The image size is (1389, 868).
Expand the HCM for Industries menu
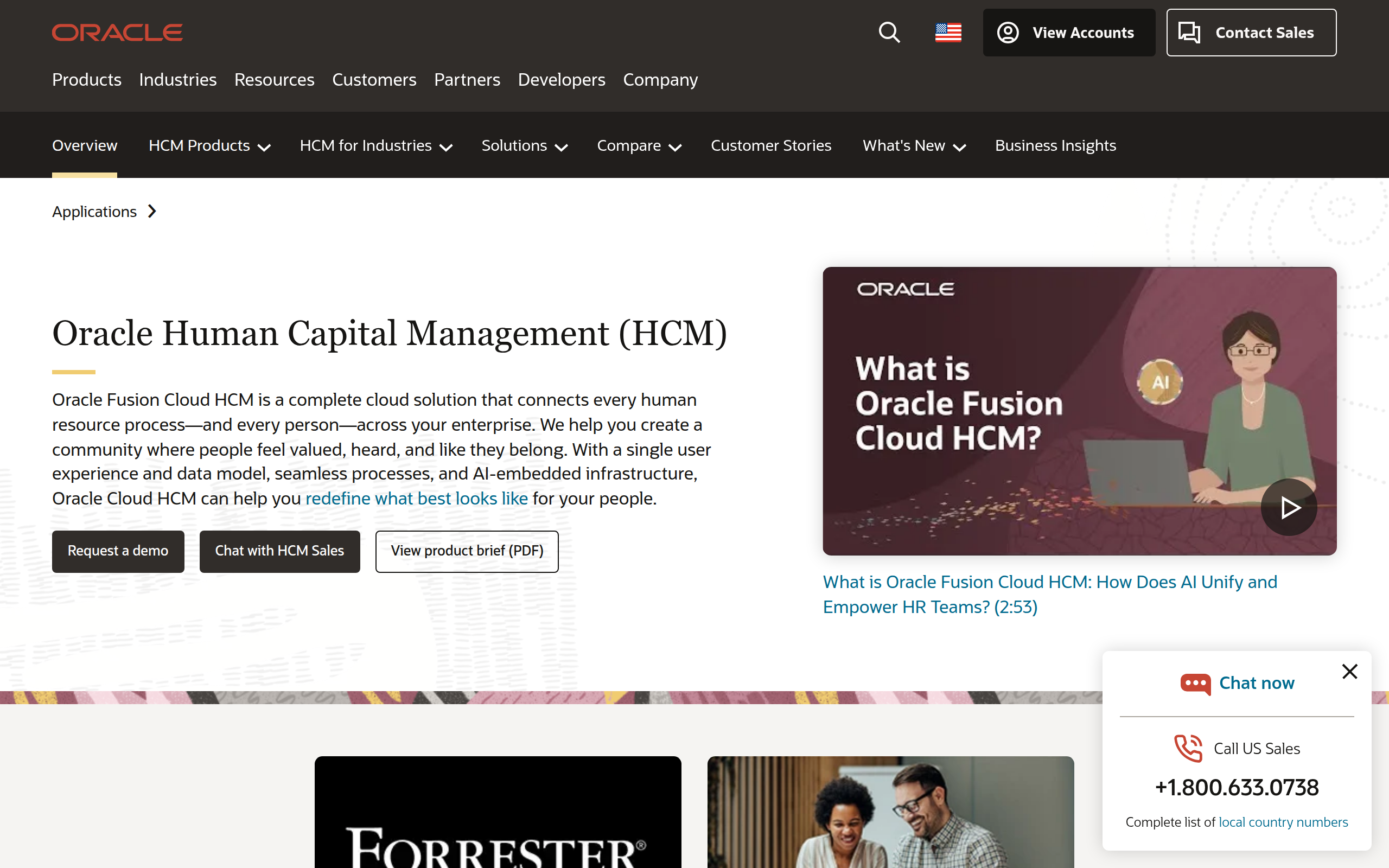376,145
